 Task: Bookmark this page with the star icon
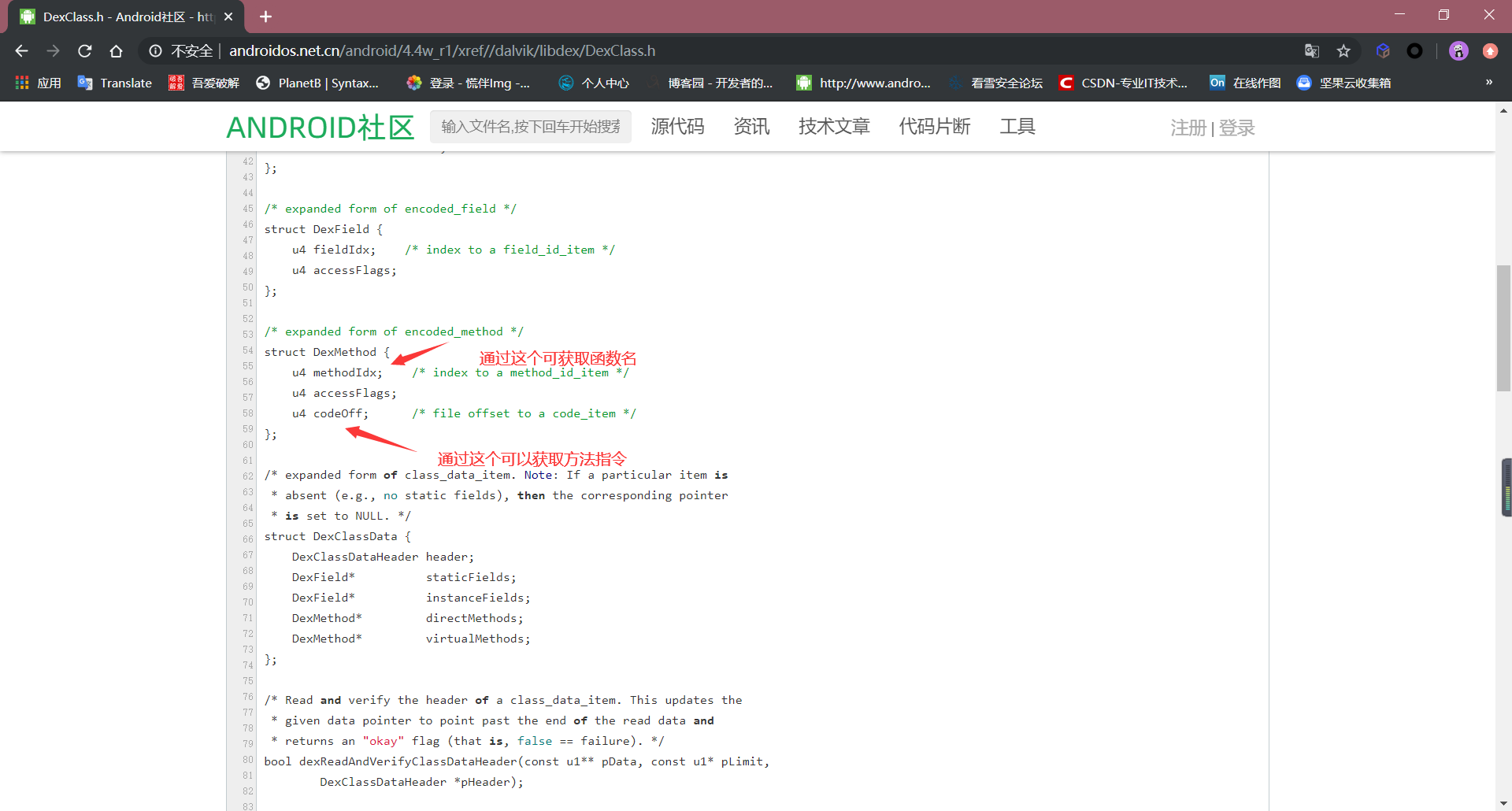pyautogui.click(x=1343, y=51)
